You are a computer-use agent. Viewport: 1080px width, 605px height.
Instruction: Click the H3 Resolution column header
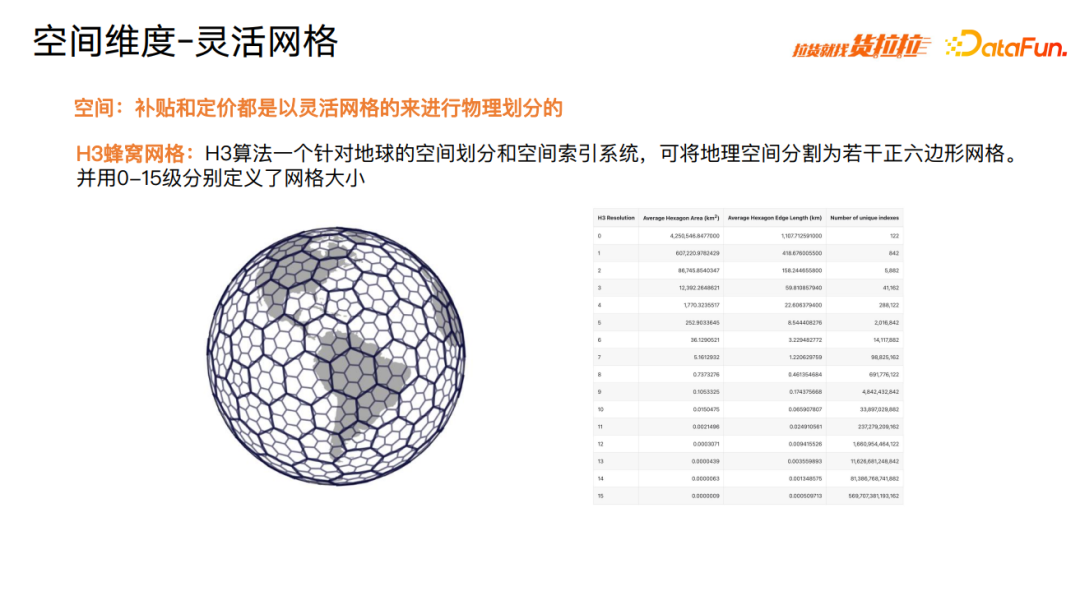[x=616, y=218]
